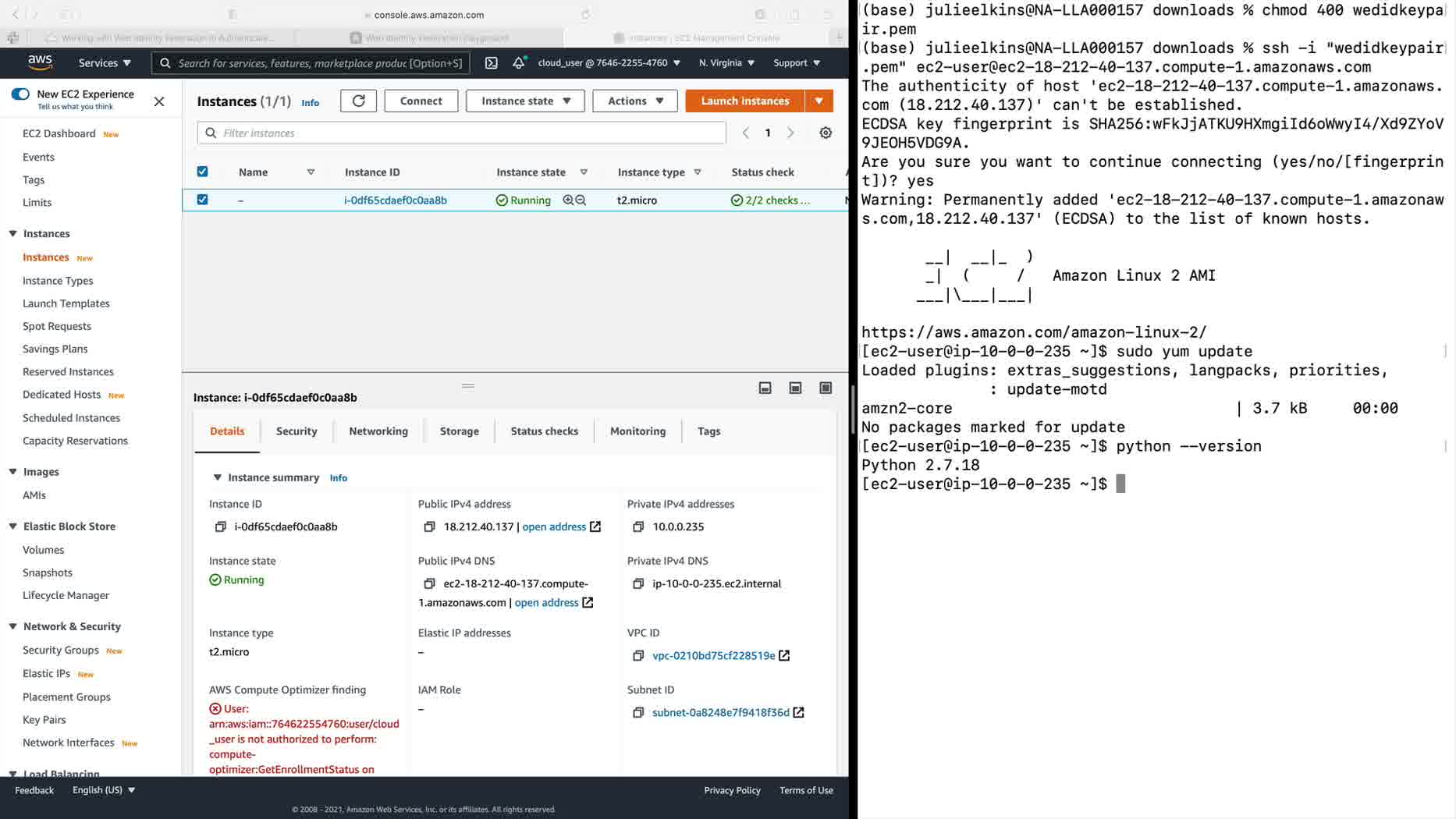1456x819 pixels.
Task: Switch to the Security tab
Action: pyautogui.click(x=297, y=431)
